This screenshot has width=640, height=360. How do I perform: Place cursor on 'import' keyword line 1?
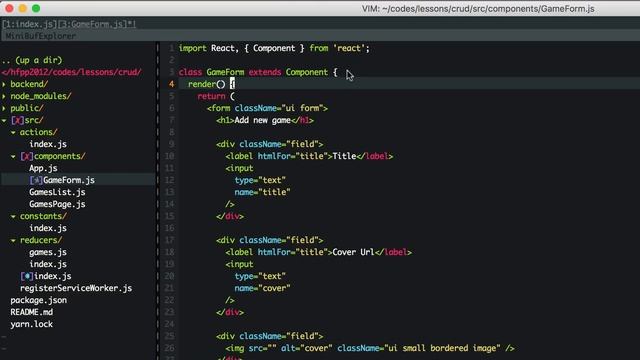[x=193, y=48]
